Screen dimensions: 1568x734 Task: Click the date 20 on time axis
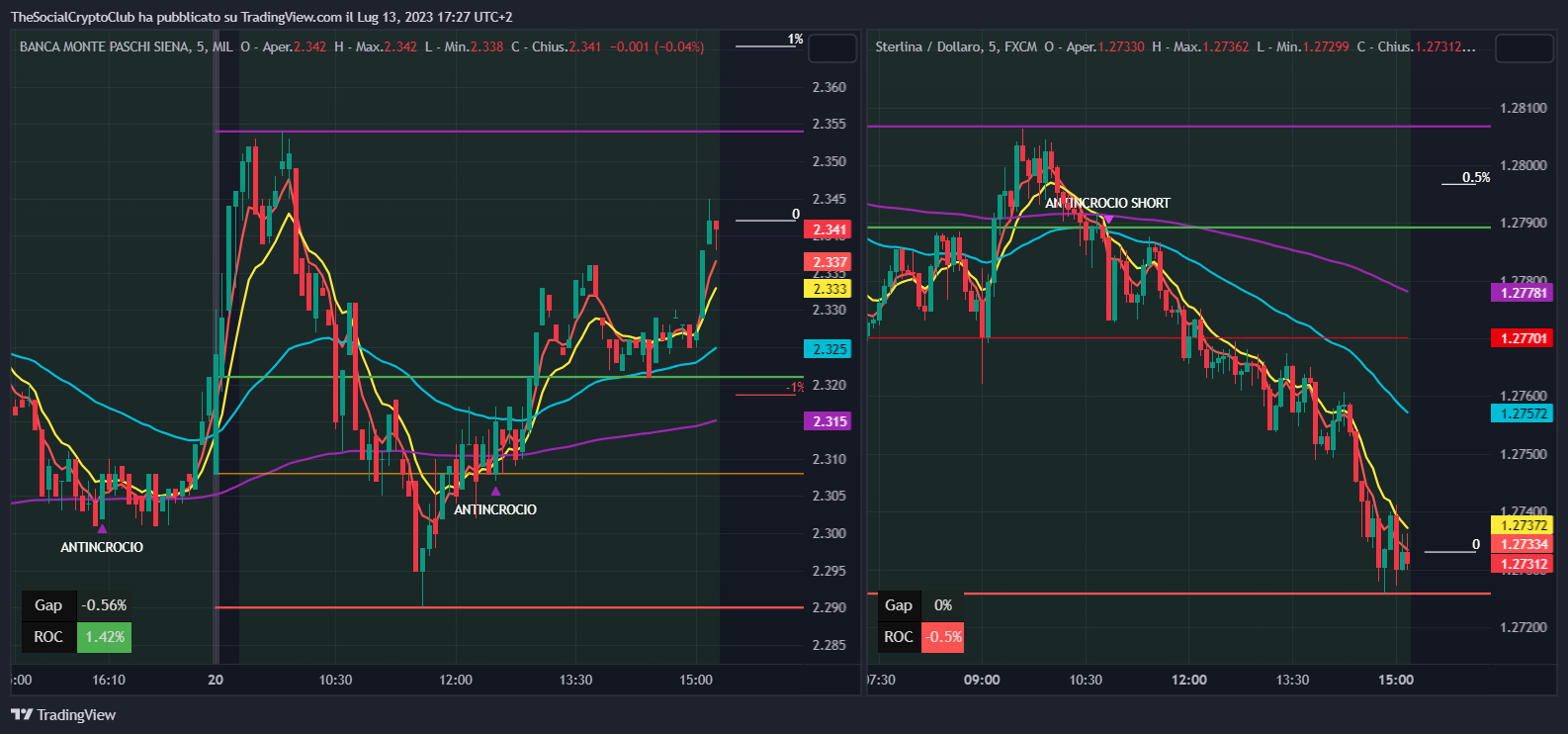(216, 680)
